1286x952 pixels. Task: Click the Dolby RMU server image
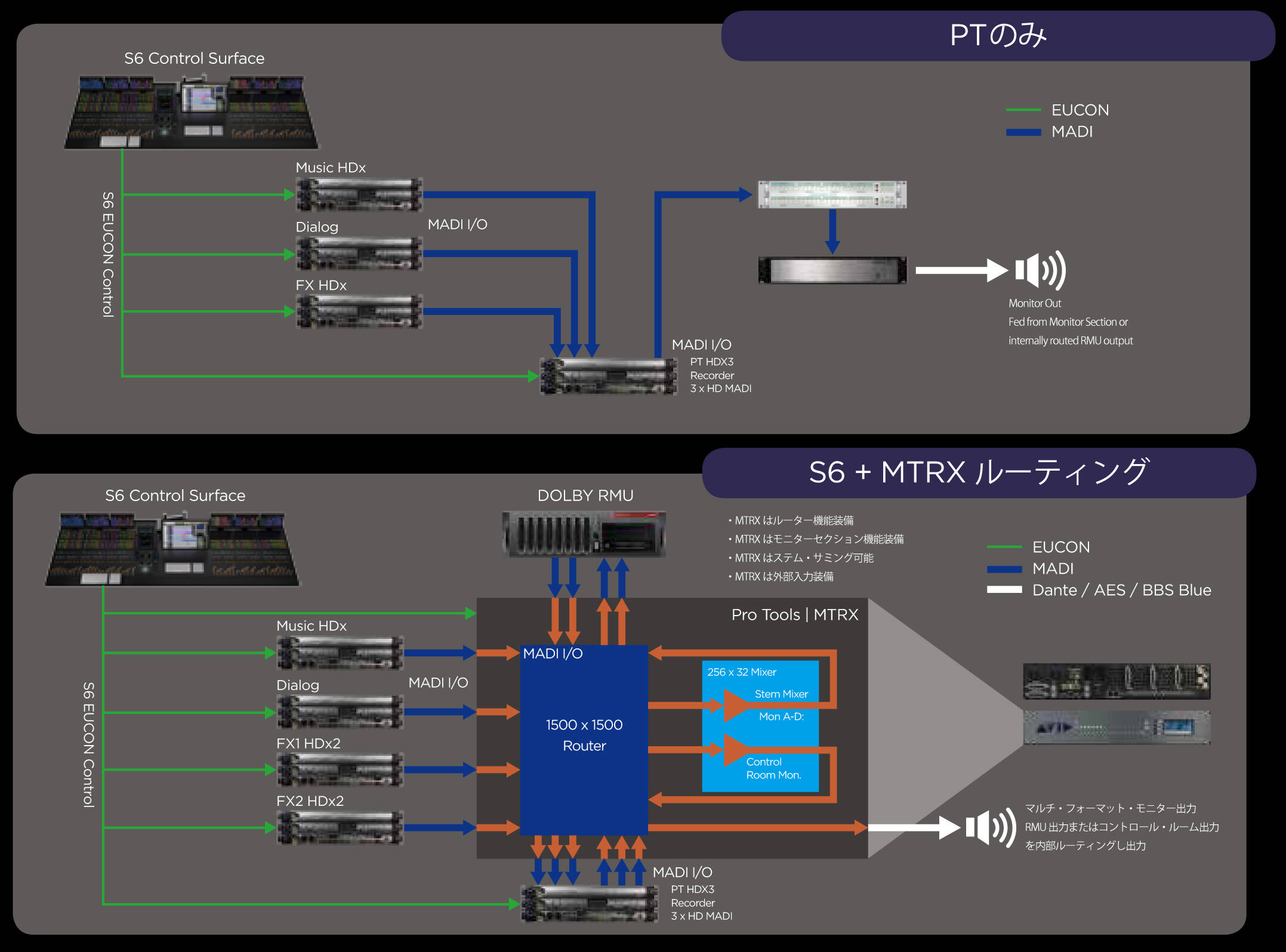(x=584, y=534)
